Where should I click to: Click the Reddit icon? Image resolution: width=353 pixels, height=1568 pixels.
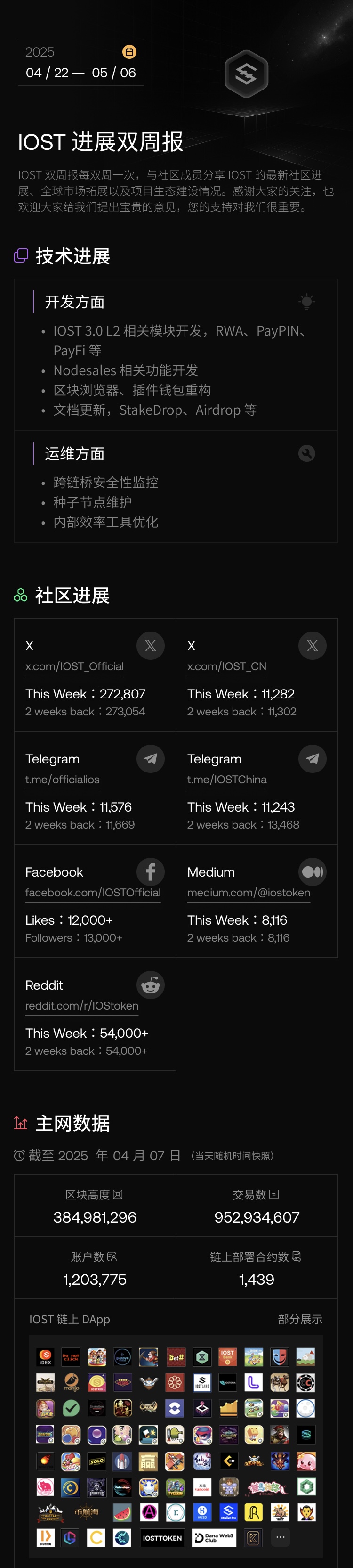coord(150,985)
